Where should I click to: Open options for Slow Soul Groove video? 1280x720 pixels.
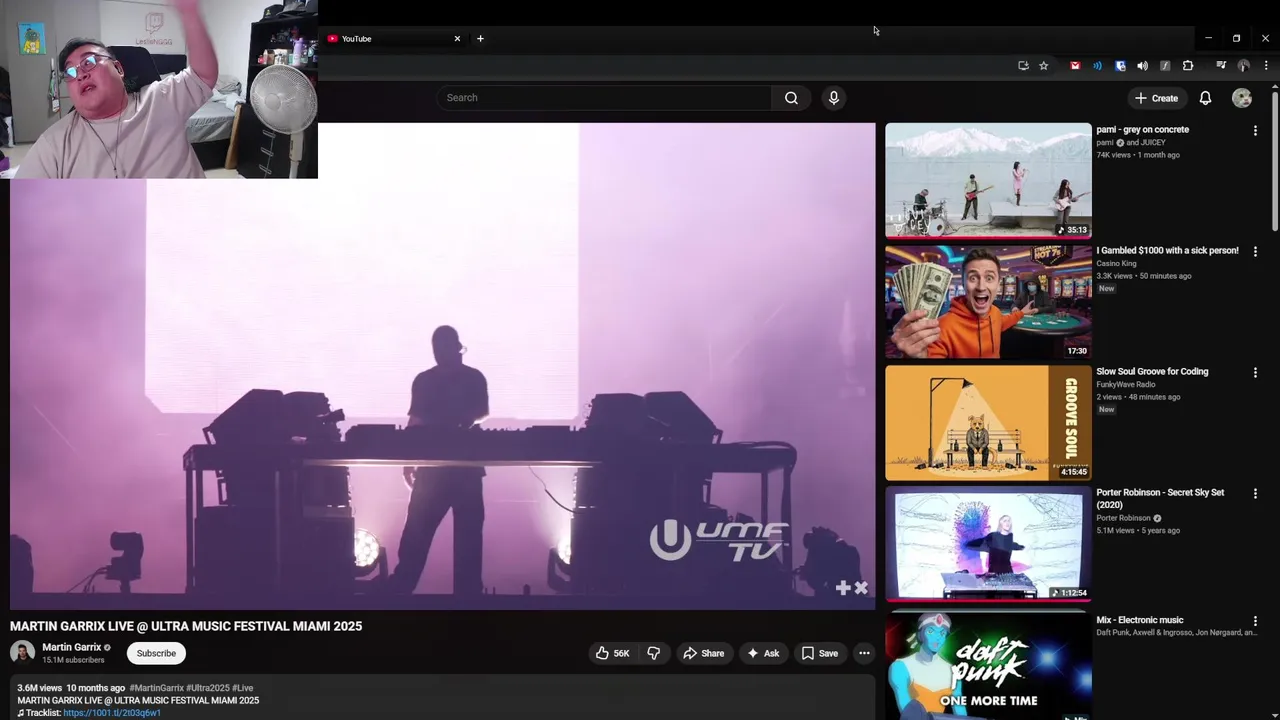[1255, 372]
